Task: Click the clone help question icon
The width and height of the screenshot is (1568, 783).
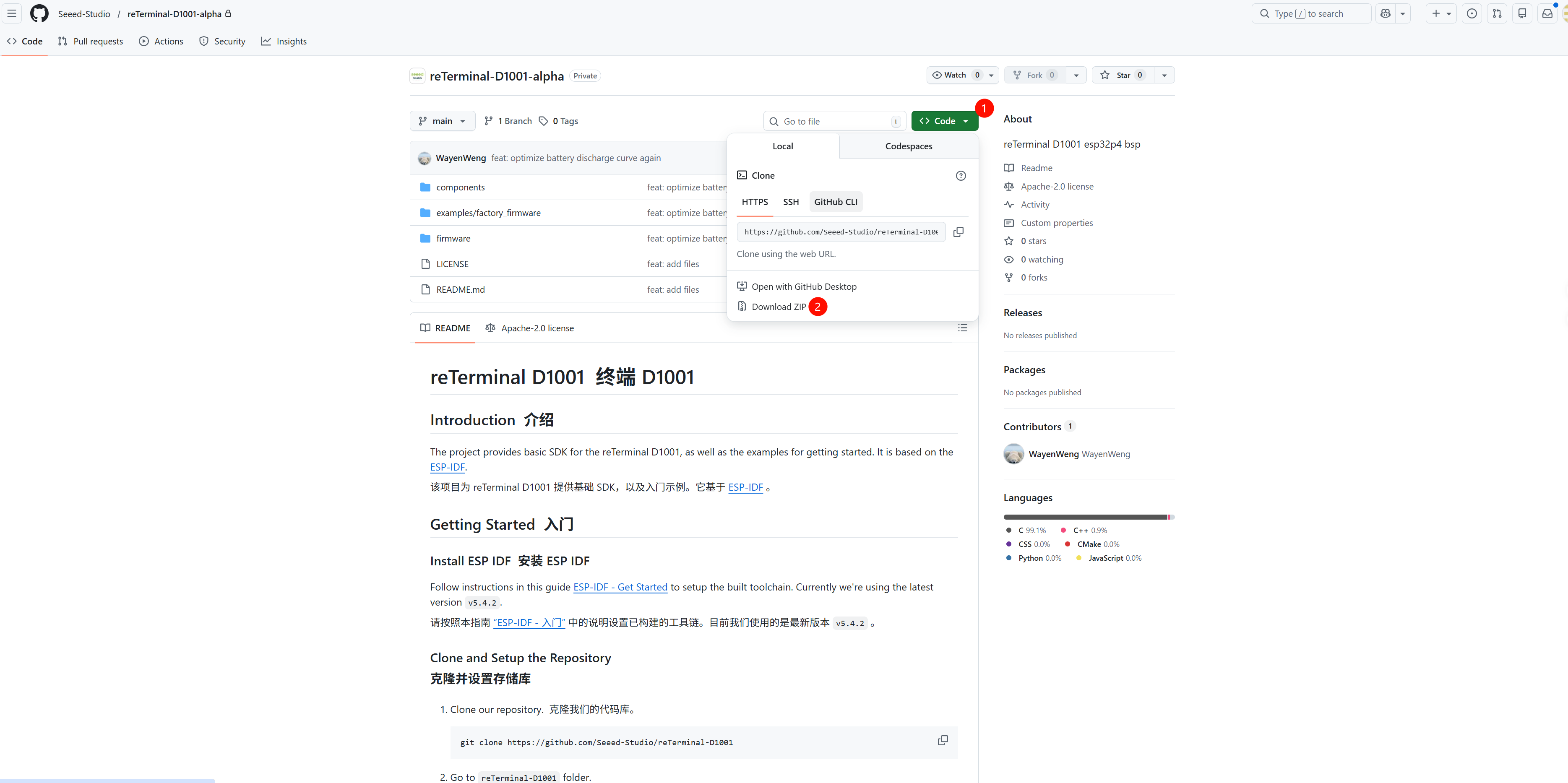Action: (x=961, y=176)
